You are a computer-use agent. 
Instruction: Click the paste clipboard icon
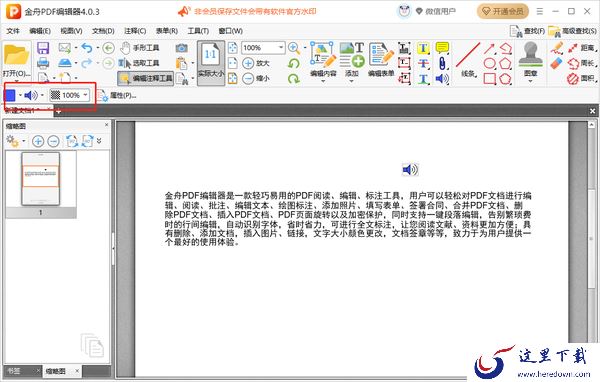pyautogui.click(x=182, y=63)
